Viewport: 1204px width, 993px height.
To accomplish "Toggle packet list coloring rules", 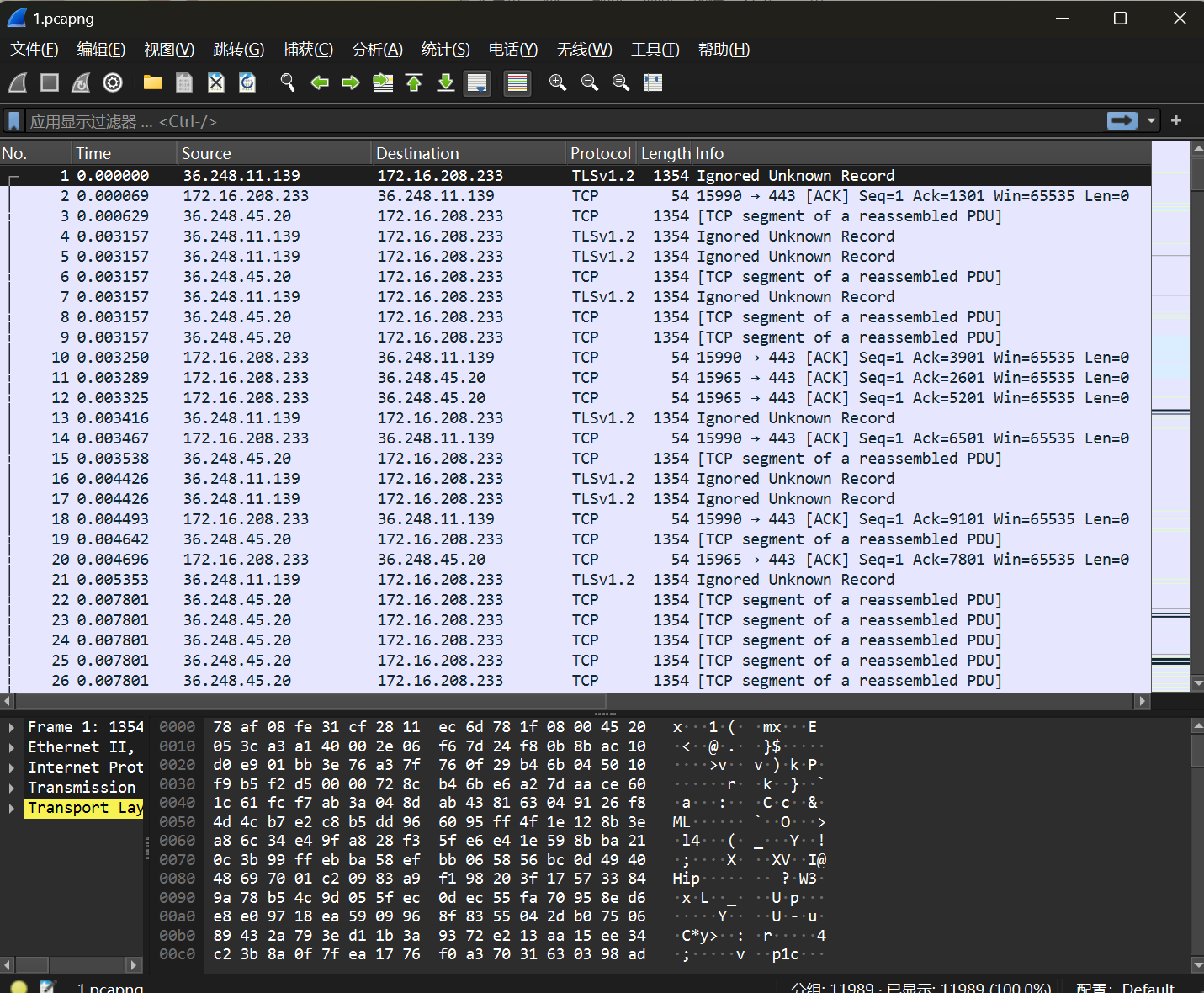I will click(x=517, y=82).
